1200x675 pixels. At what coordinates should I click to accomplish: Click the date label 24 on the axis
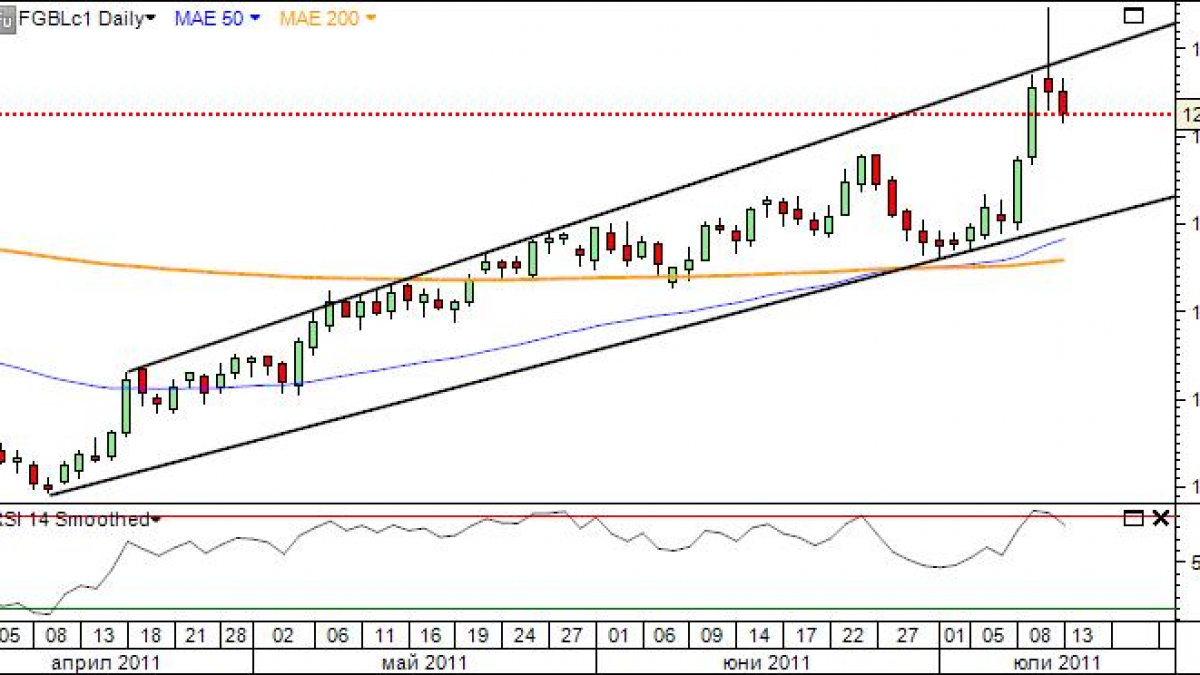point(523,635)
